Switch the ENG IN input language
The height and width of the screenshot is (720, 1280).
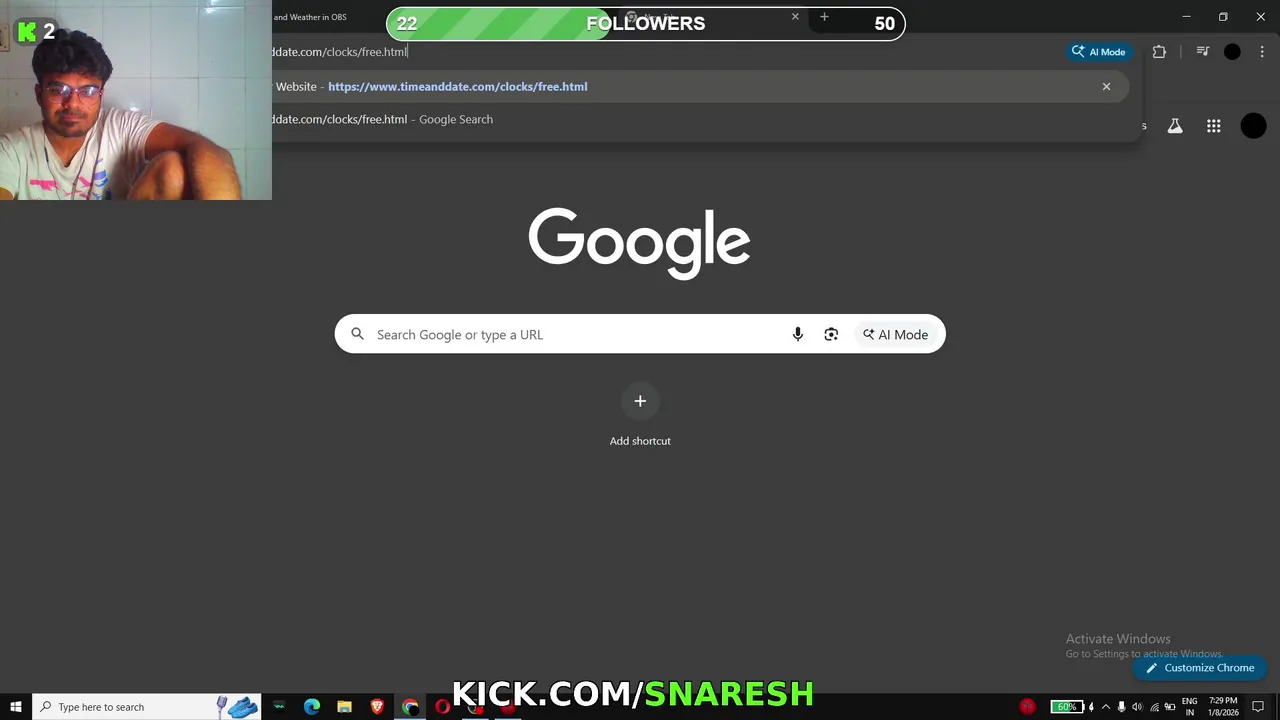pyautogui.click(x=1190, y=707)
